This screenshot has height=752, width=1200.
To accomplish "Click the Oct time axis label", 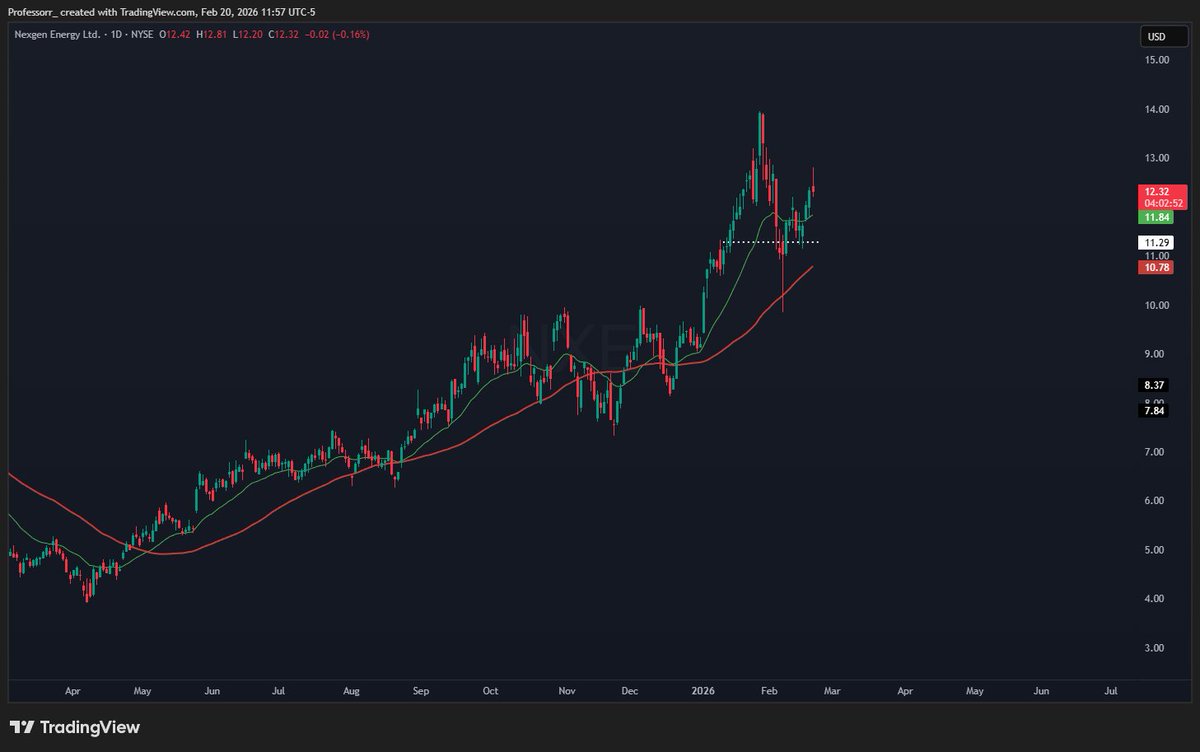I will point(490,691).
